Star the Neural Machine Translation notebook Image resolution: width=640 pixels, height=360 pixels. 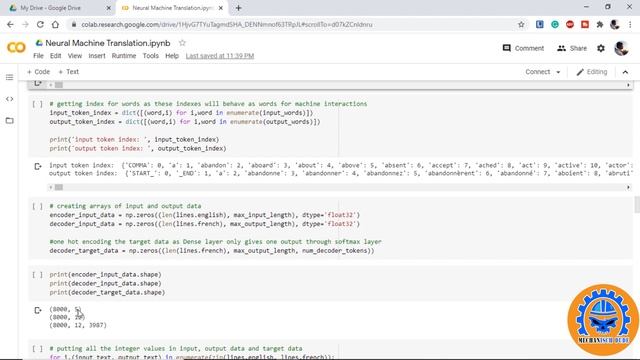tap(182, 42)
